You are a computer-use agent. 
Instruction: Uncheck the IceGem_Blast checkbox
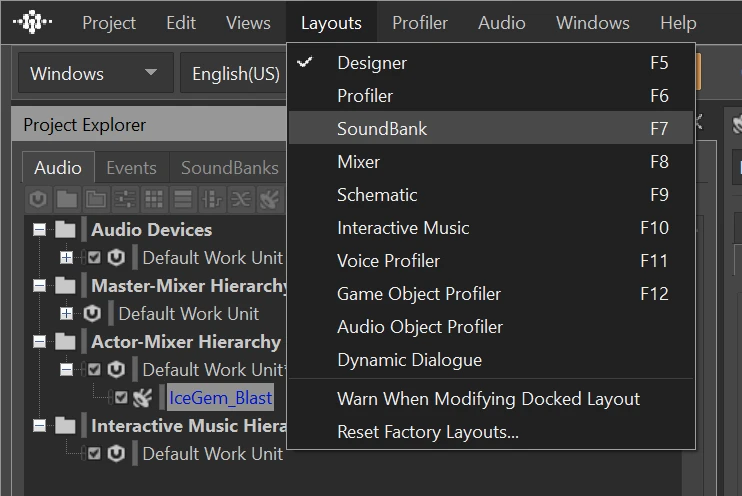[121, 397]
